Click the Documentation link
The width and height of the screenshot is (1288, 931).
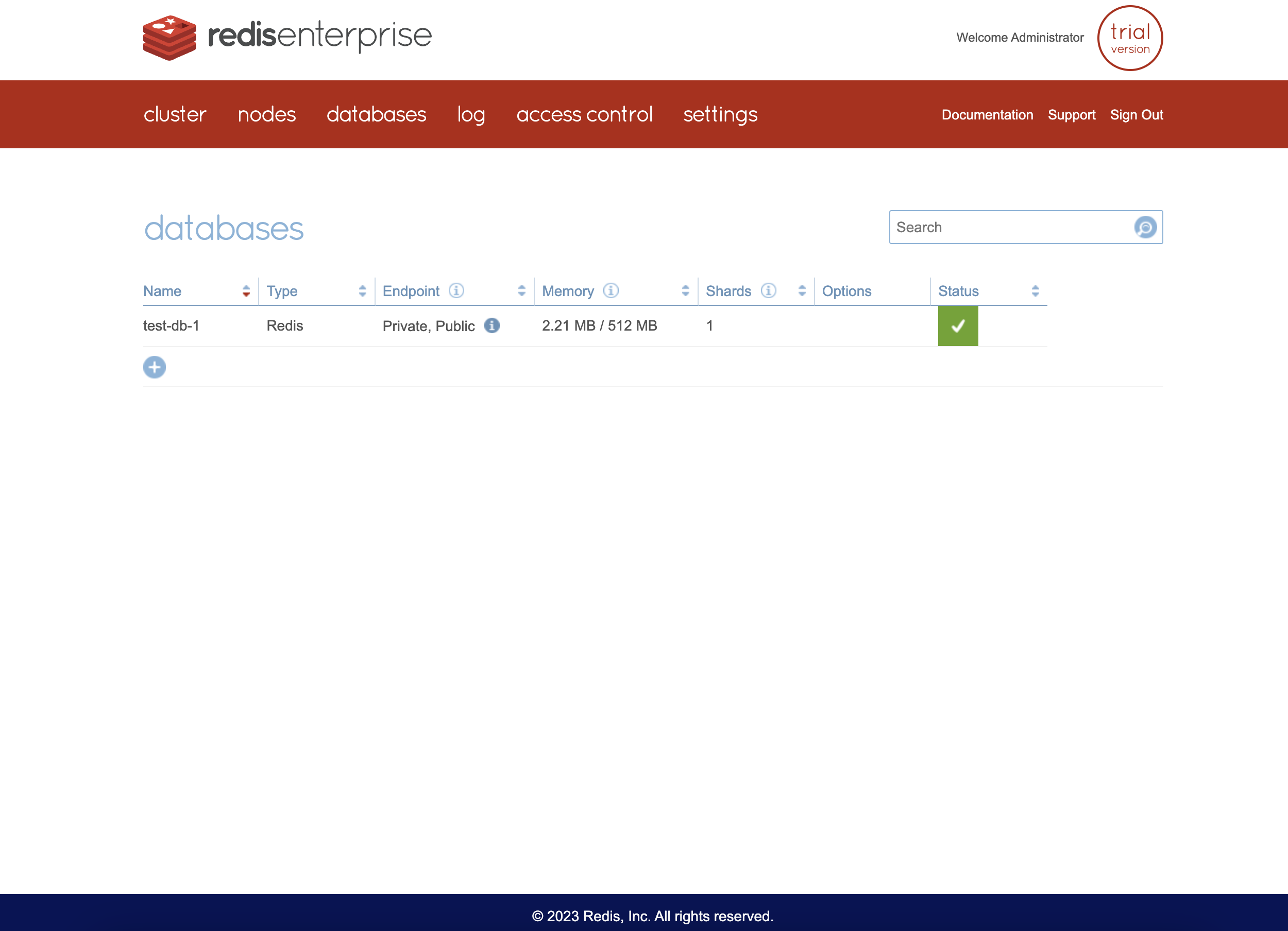987,114
